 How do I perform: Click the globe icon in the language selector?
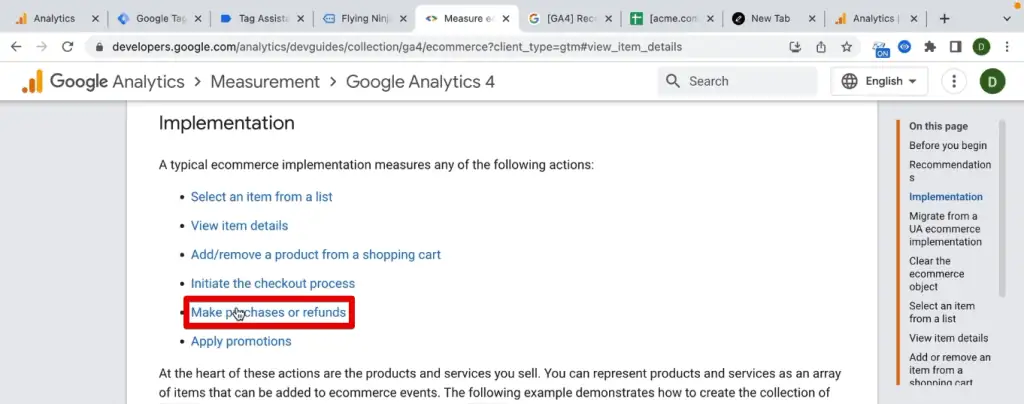coord(849,82)
